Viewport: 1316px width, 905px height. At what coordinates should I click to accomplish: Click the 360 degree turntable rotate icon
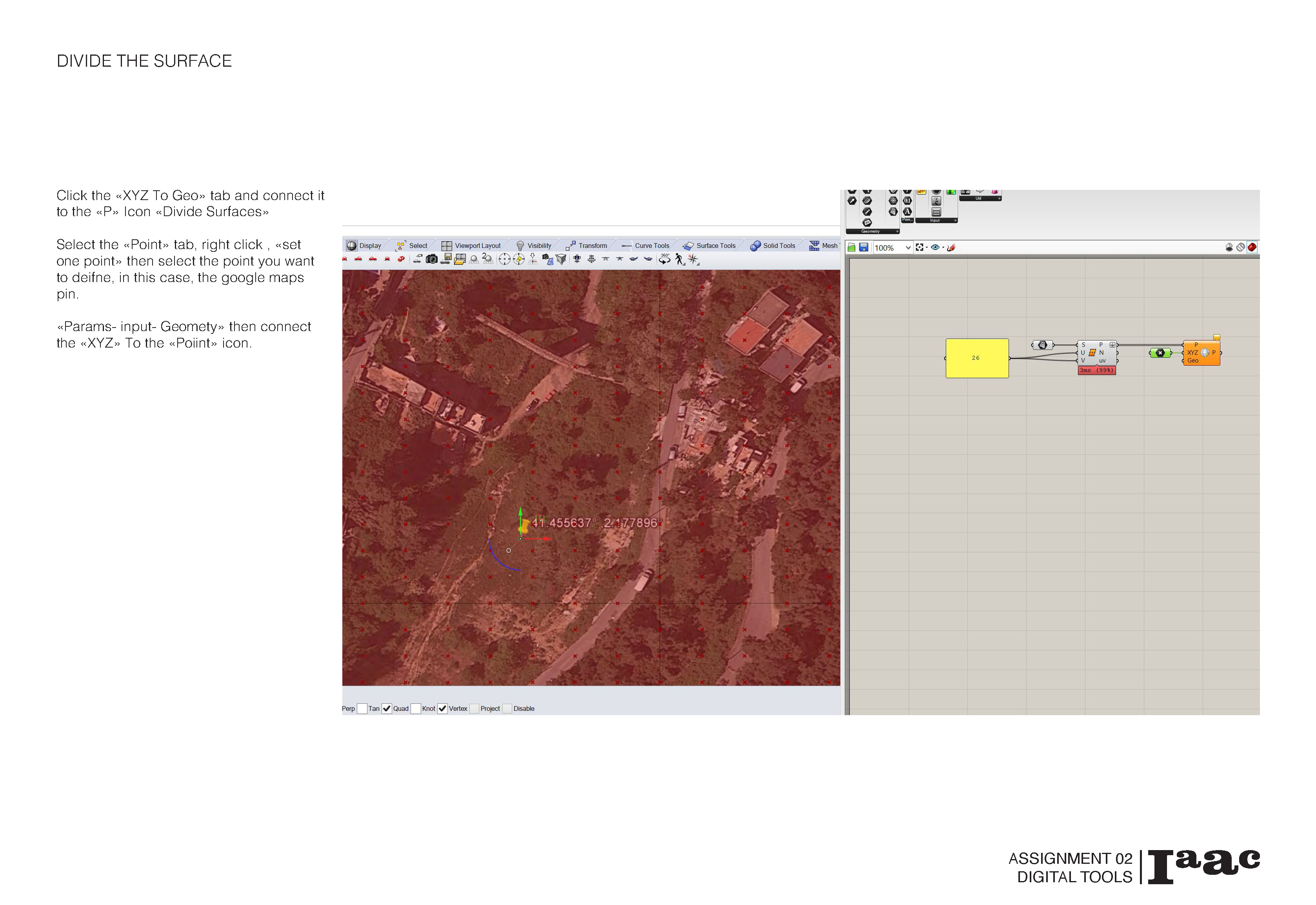[x=664, y=259]
